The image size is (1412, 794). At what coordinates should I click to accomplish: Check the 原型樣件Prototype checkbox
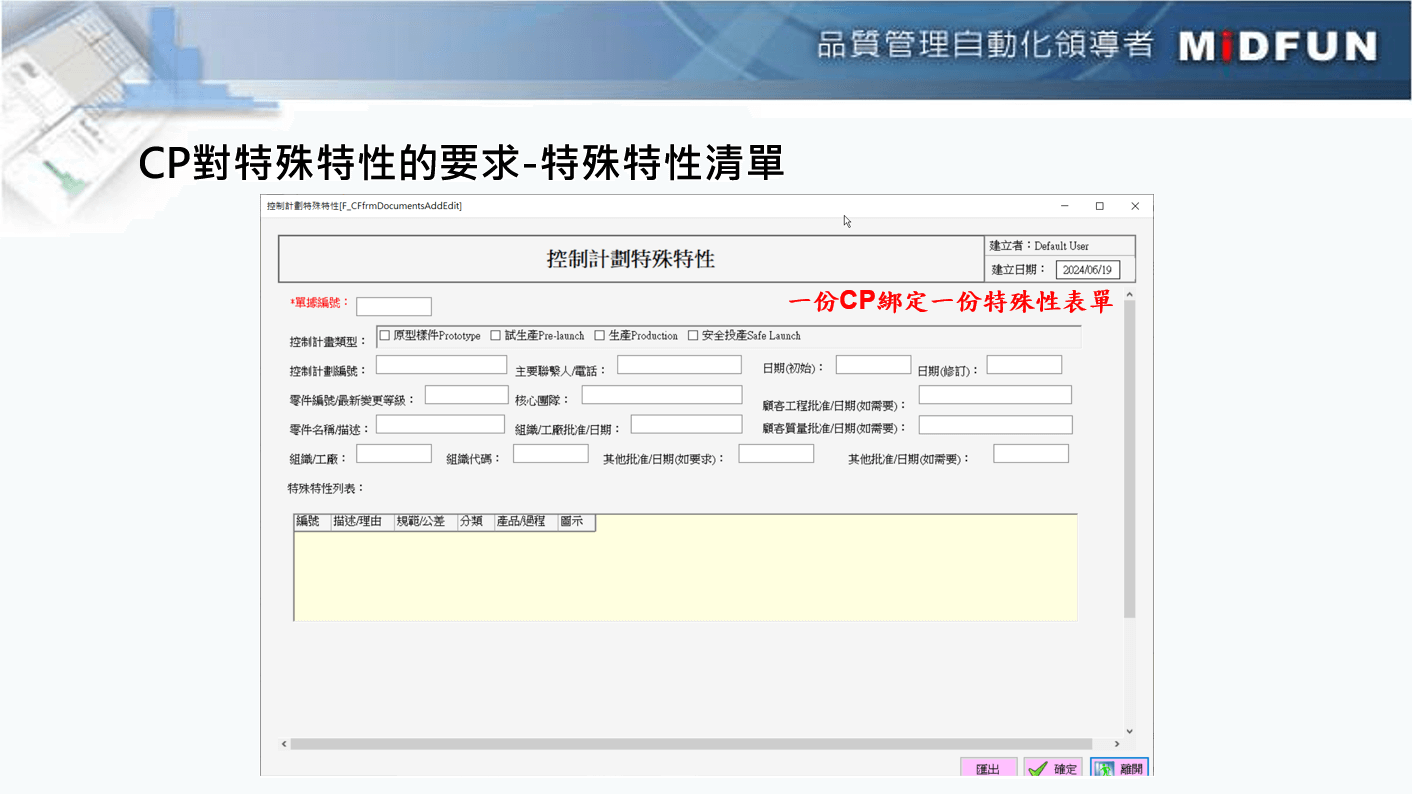click(x=385, y=336)
